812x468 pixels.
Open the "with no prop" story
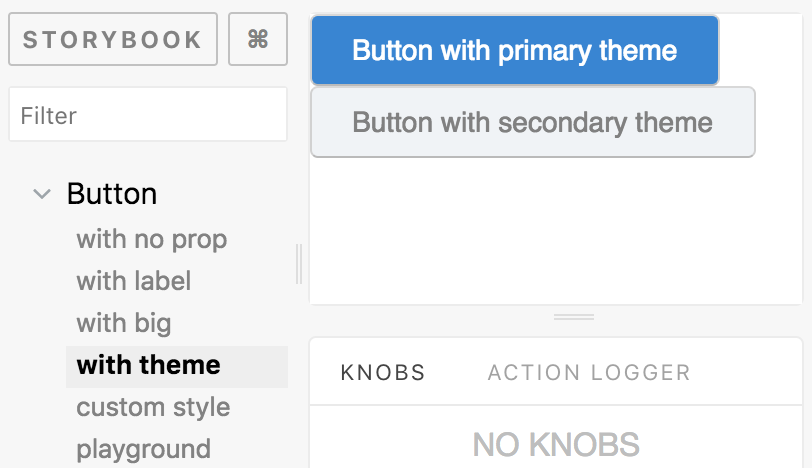tap(152, 240)
